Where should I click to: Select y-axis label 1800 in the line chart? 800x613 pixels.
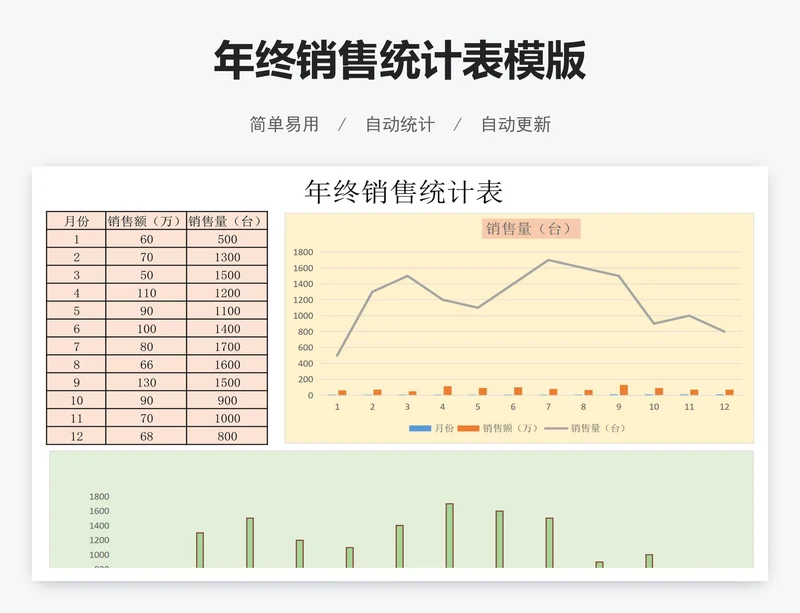(303, 252)
